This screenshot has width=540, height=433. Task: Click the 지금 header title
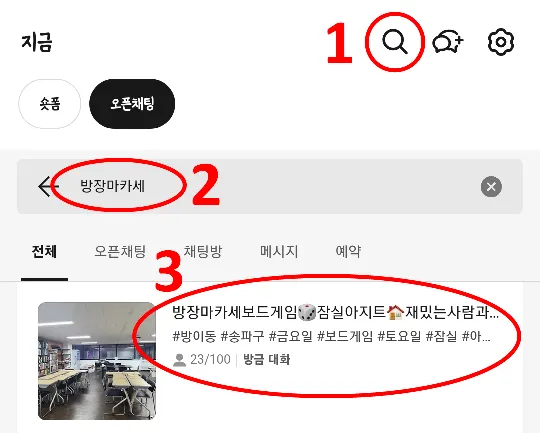click(37, 42)
